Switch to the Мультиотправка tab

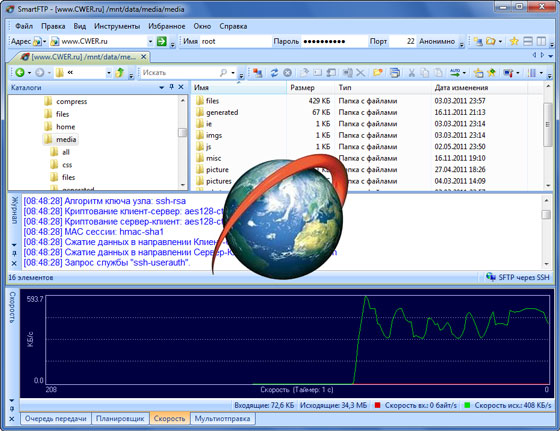point(222,419)
